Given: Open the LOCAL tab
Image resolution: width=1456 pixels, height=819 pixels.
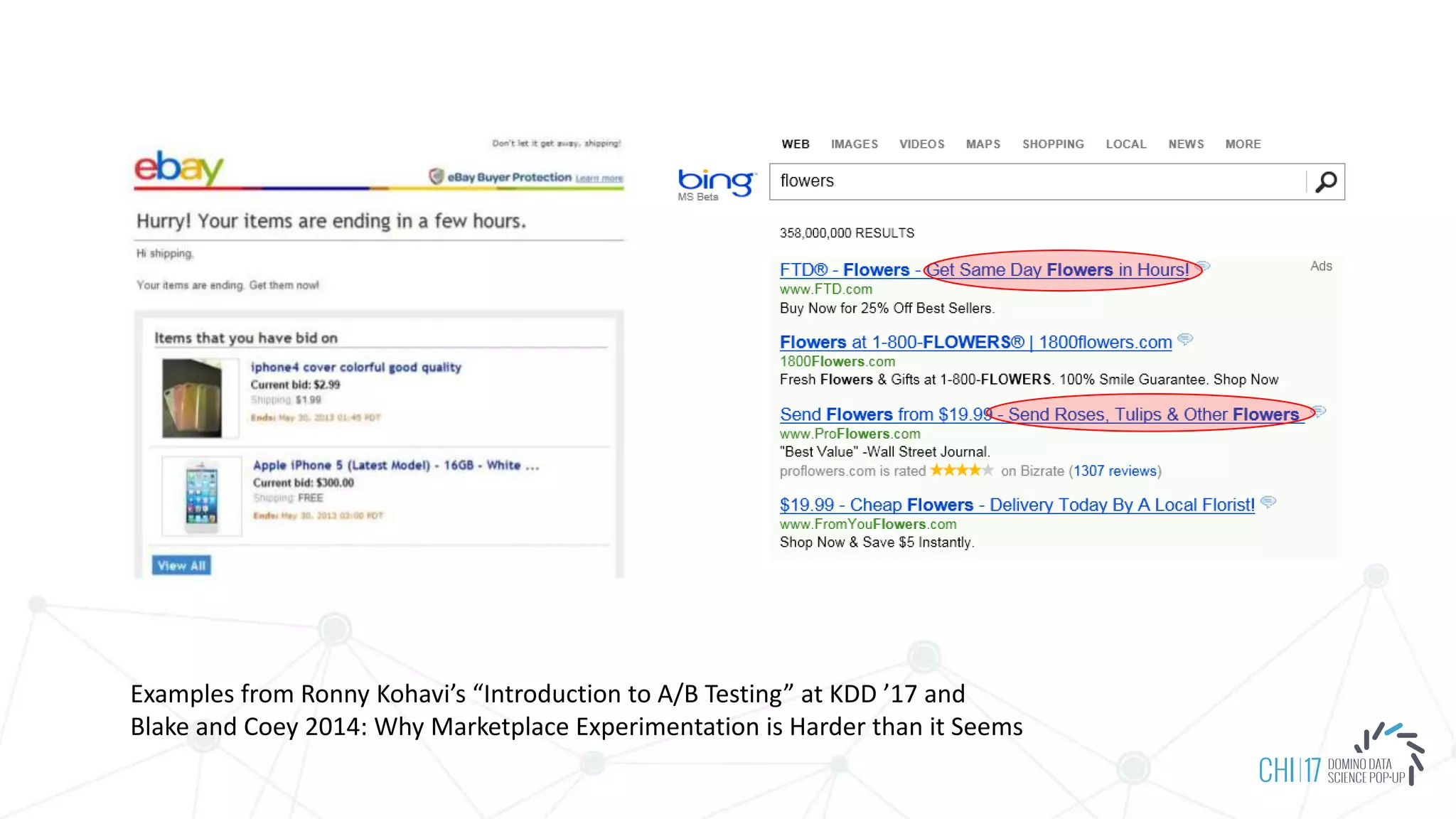Looking at the screenshot, I should coord(1126,144).
